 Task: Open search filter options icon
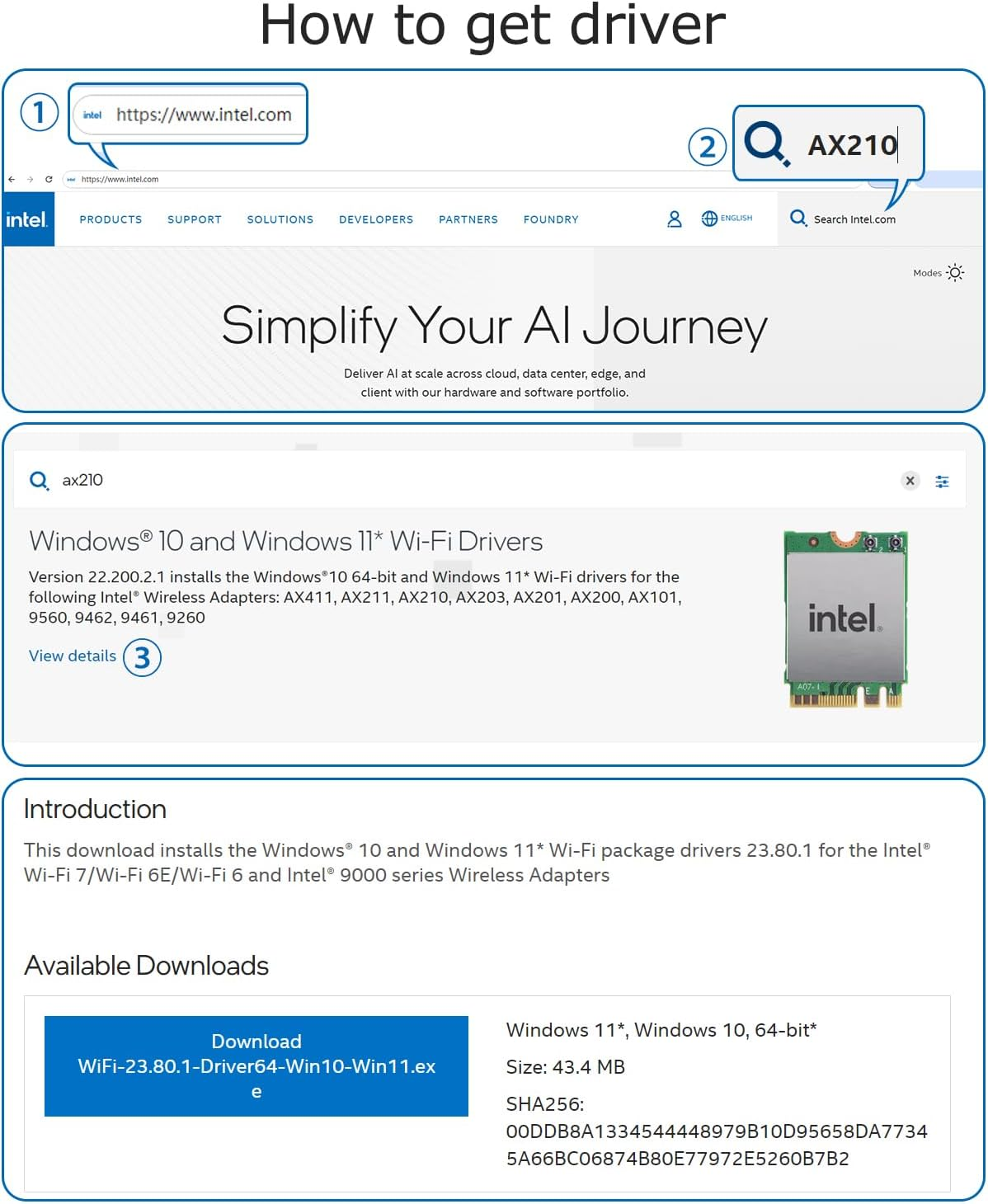942,481
